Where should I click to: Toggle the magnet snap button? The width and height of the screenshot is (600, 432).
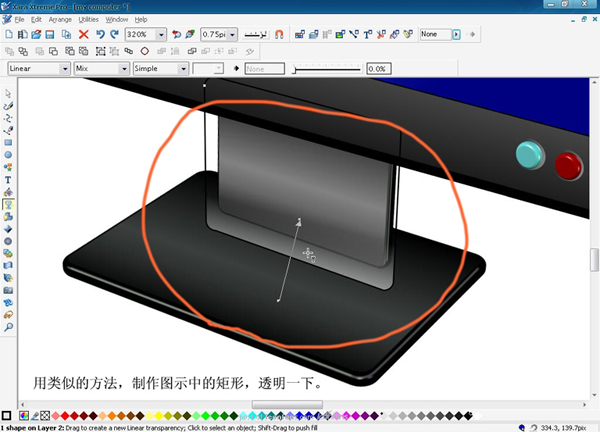279,34
